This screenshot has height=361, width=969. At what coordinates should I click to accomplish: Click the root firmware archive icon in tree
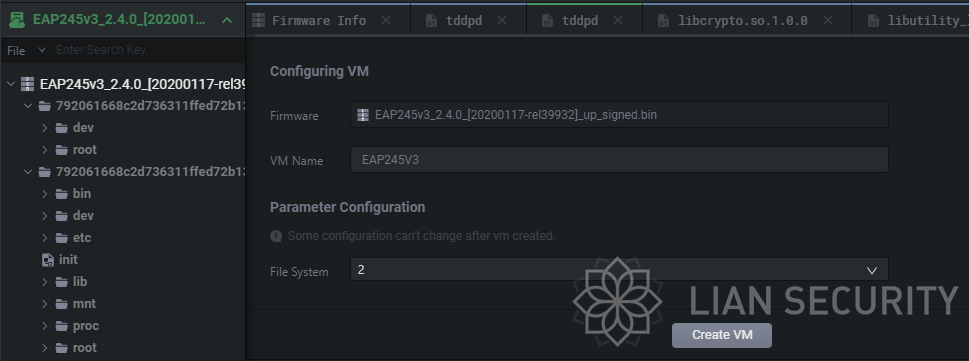27,83
